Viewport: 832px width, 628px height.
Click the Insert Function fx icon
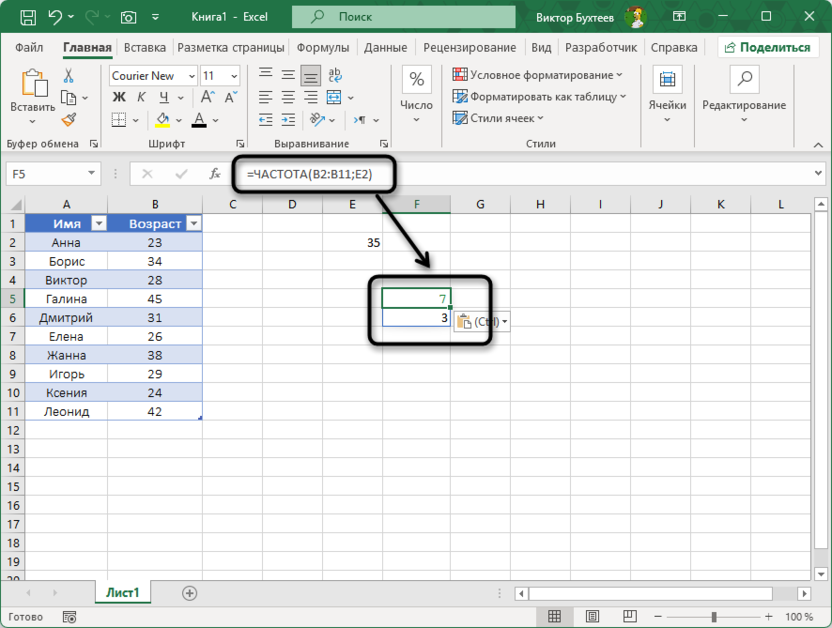point(214,173)
